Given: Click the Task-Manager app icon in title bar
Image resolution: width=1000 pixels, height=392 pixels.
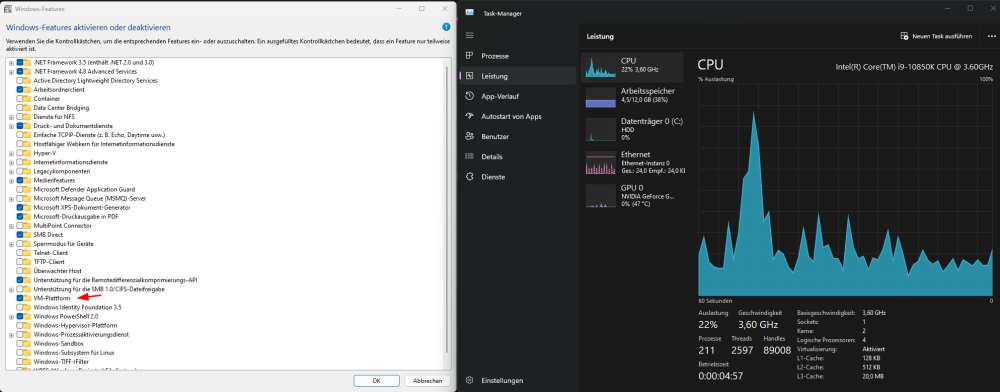Looking at the screenshot, I should 469,12.
